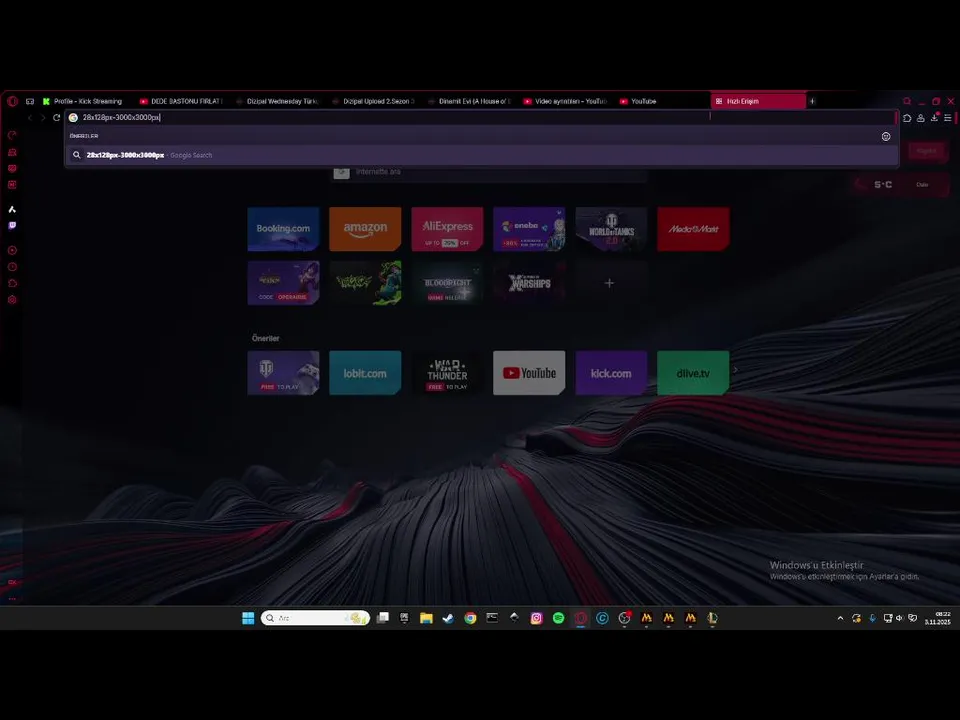The width and height of the screenshot is (960, 720).
Task: Open the World of Warships tile
Action: tap(529, 283)
